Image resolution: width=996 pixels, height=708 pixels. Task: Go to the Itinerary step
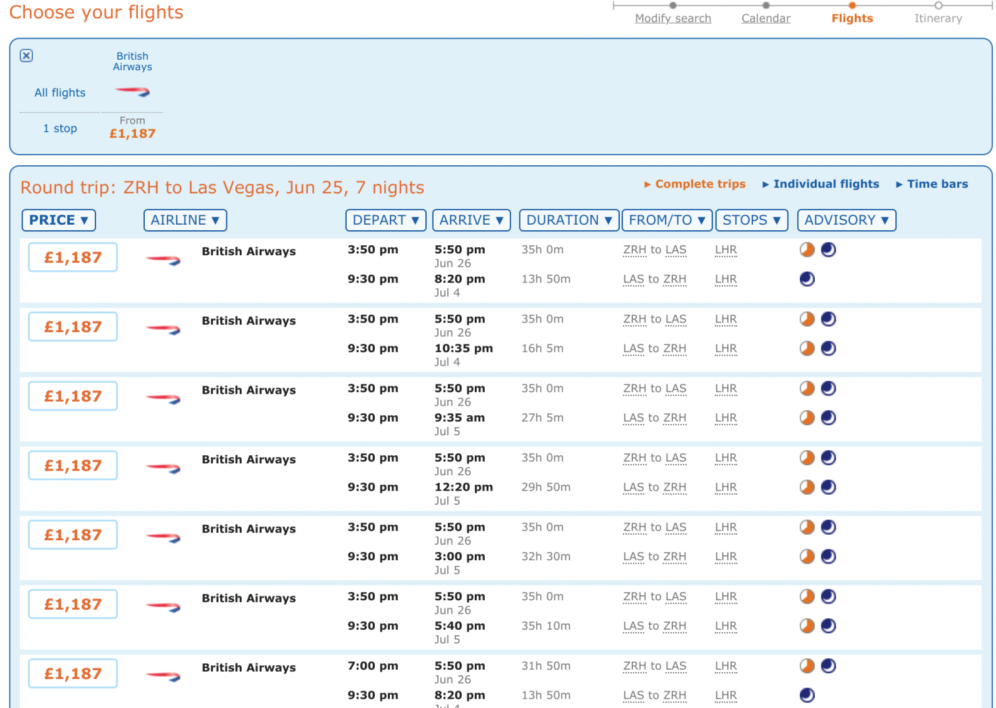pos(938,18)
